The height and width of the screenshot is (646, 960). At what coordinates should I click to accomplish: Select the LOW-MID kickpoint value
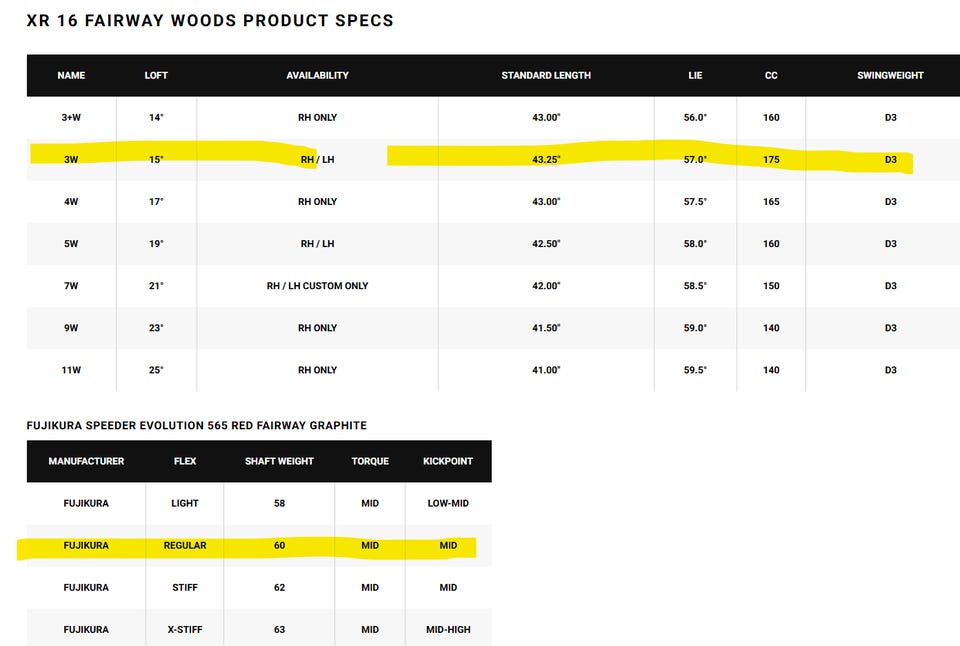[448, 503]
